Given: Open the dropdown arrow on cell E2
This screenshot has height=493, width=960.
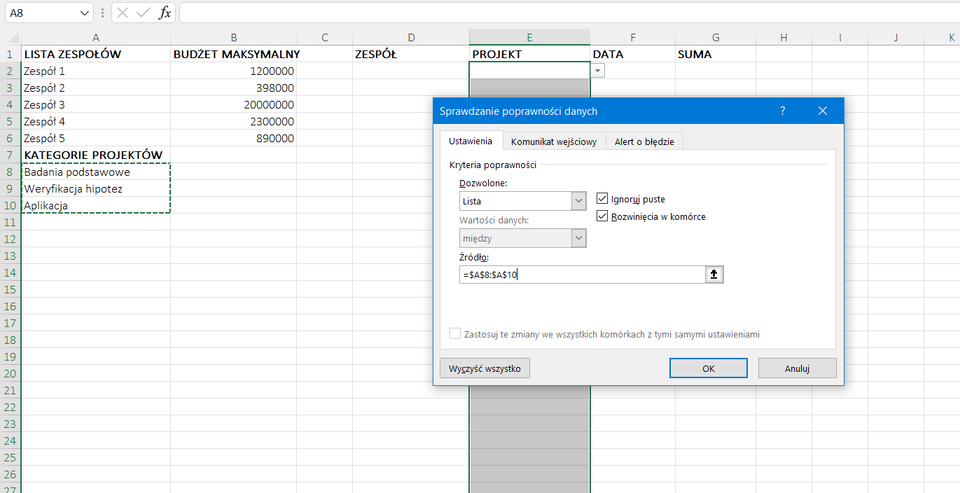Looking at the screenshot, I should click(598, 71).
